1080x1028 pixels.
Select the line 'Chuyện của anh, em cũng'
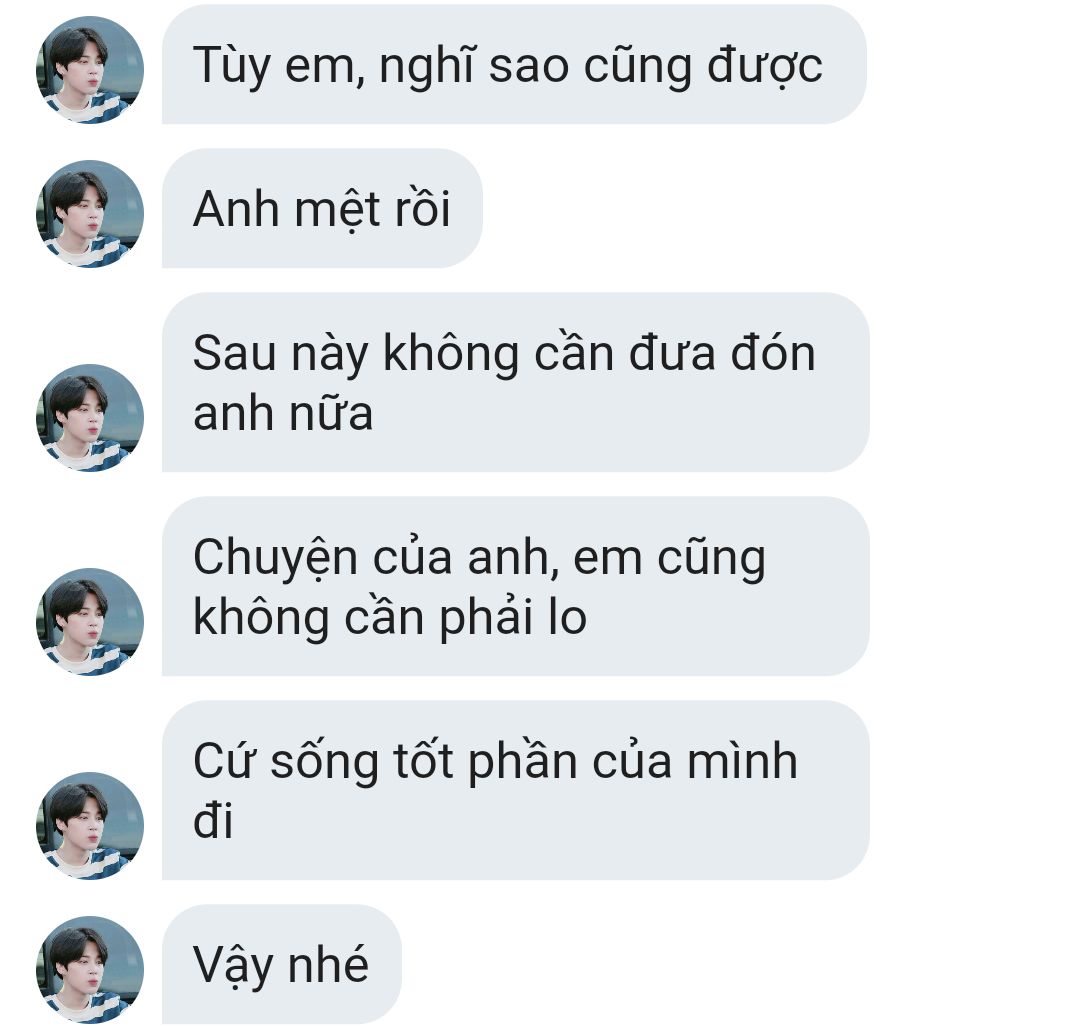pyautogui.click(x=479, y=558)
